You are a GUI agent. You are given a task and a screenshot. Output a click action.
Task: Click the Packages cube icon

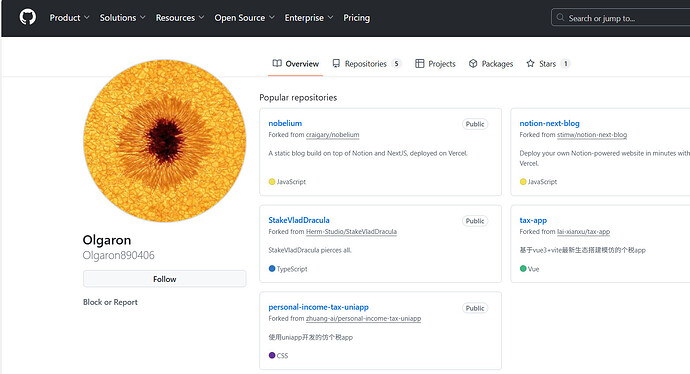tap(473, 63)
